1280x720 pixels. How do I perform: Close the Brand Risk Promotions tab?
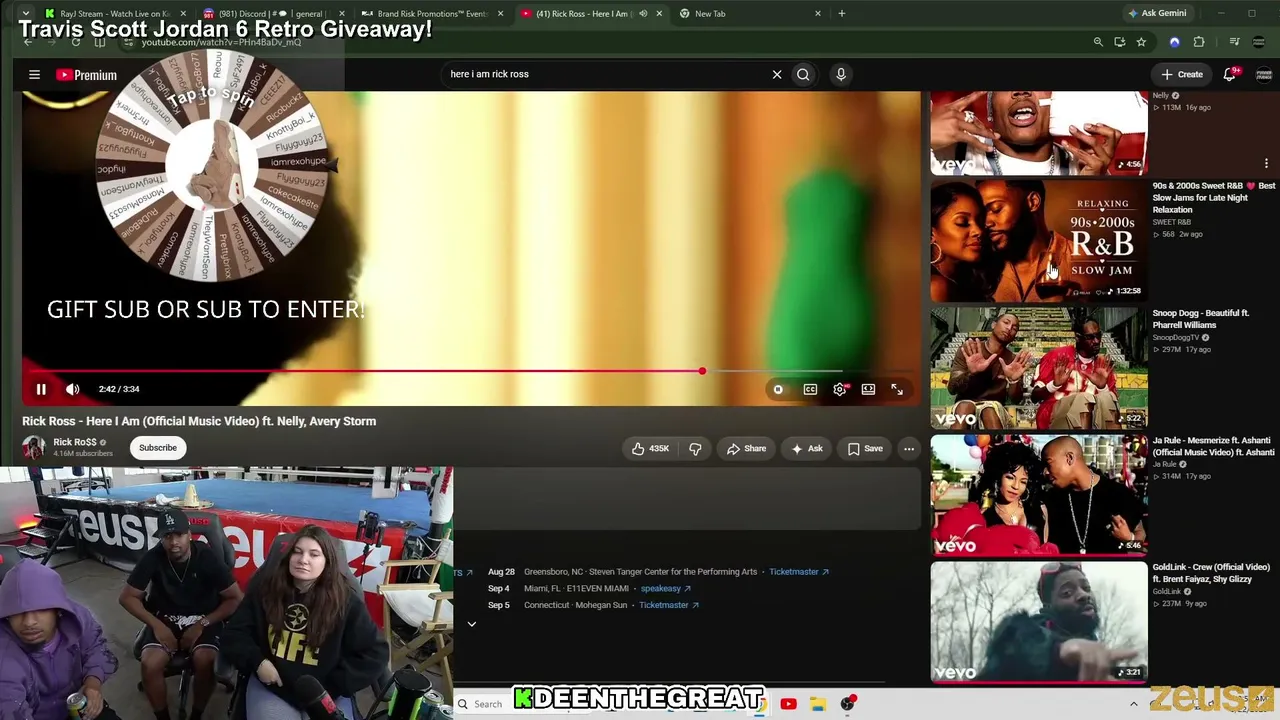(500, 14)
